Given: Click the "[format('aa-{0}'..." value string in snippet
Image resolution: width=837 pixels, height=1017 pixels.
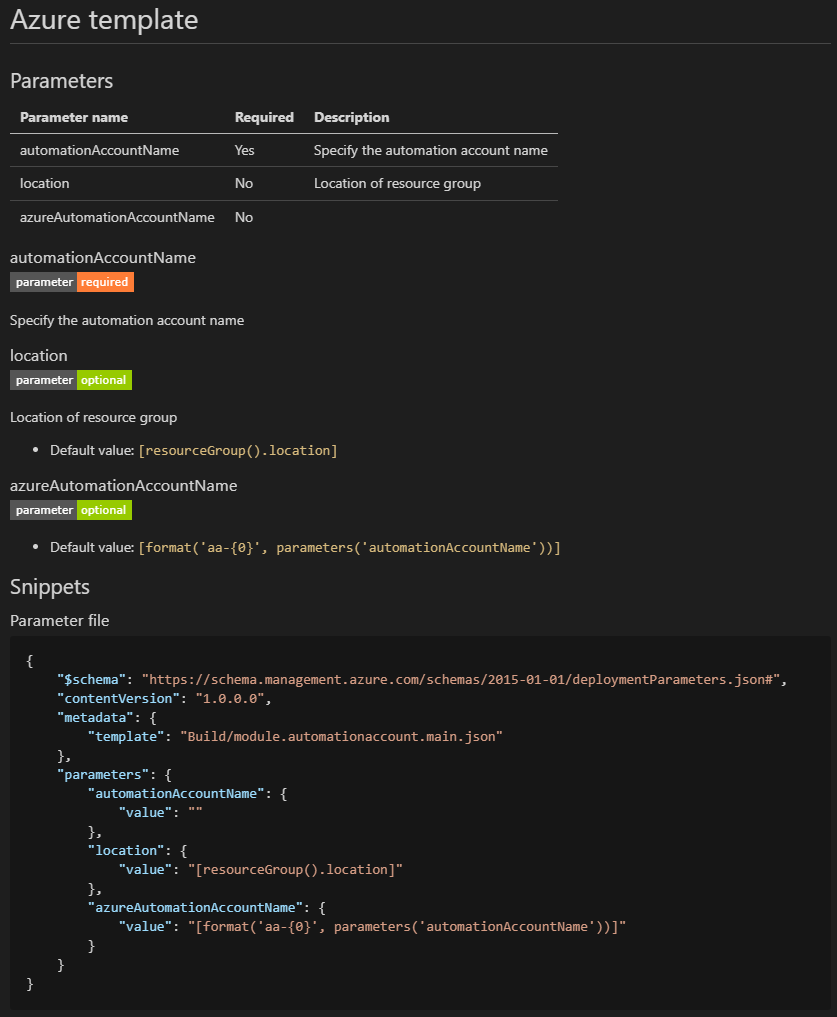Looking at the screenshot, I should (407, 926).
